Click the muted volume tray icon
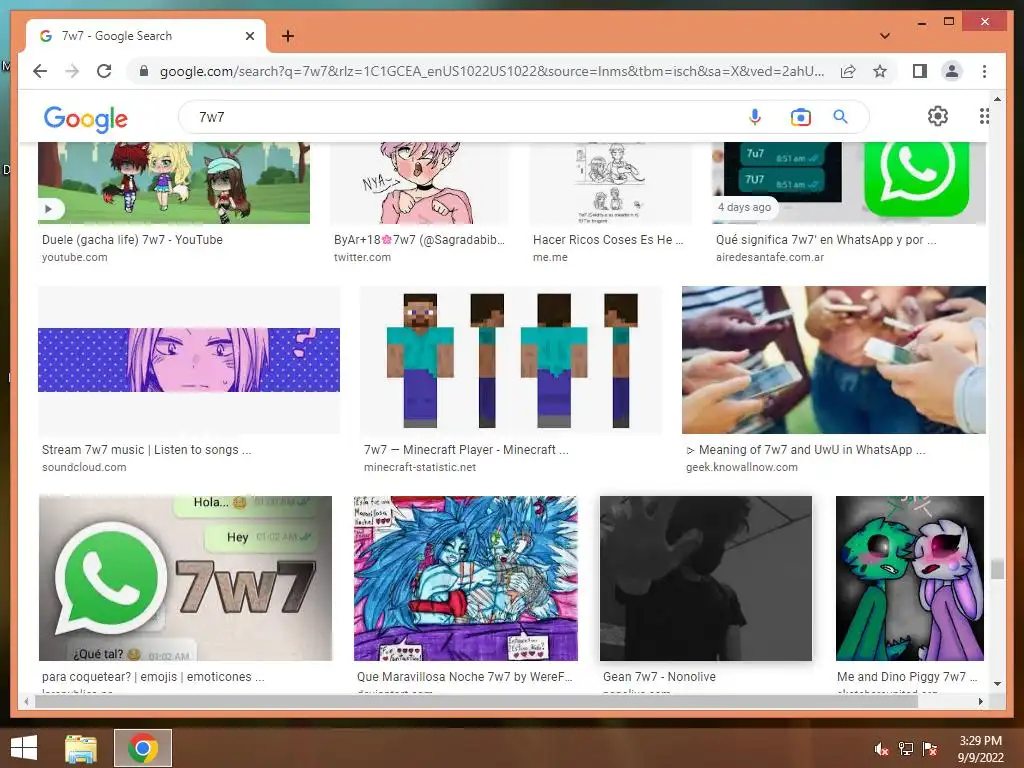Viewport: 1024px width, 768px height. point(881,749)
